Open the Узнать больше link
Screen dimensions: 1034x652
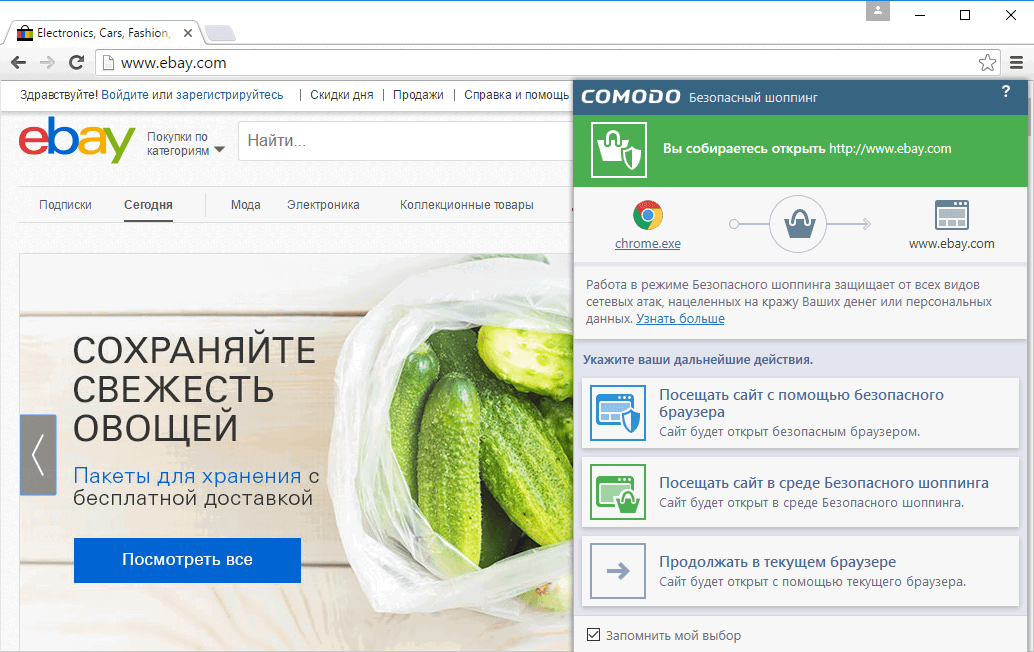click(680, 318)
